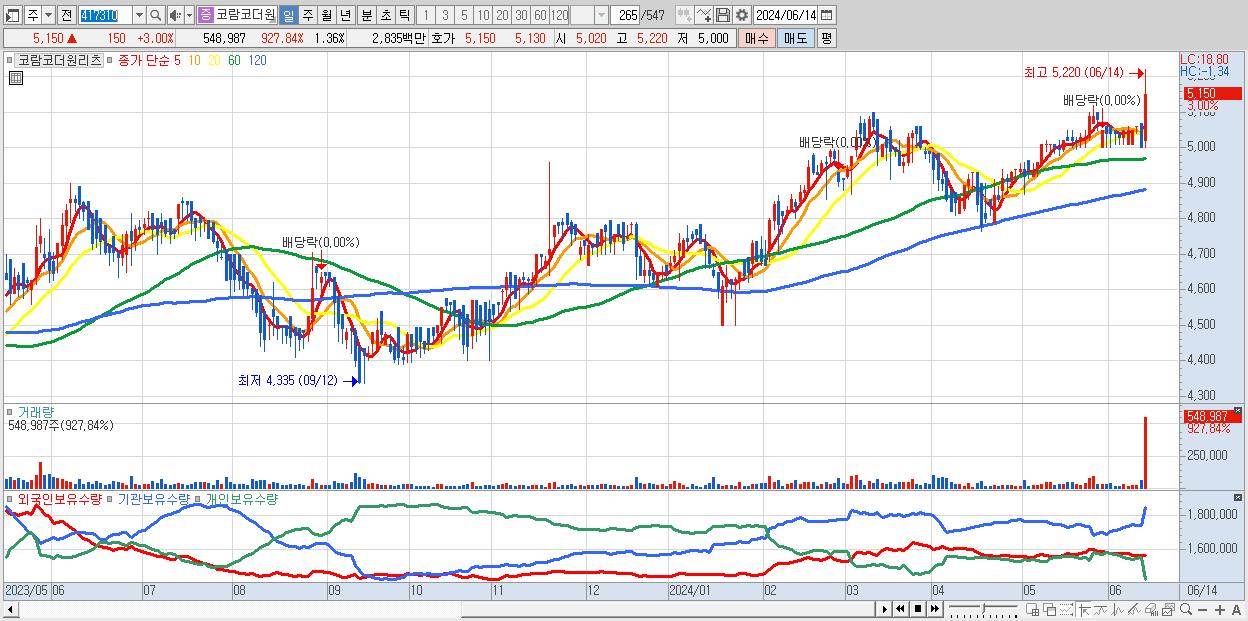The image size is (1248, 621).
Task: Click the overlapping windows icon at bottom
Action: (1050, 610)
